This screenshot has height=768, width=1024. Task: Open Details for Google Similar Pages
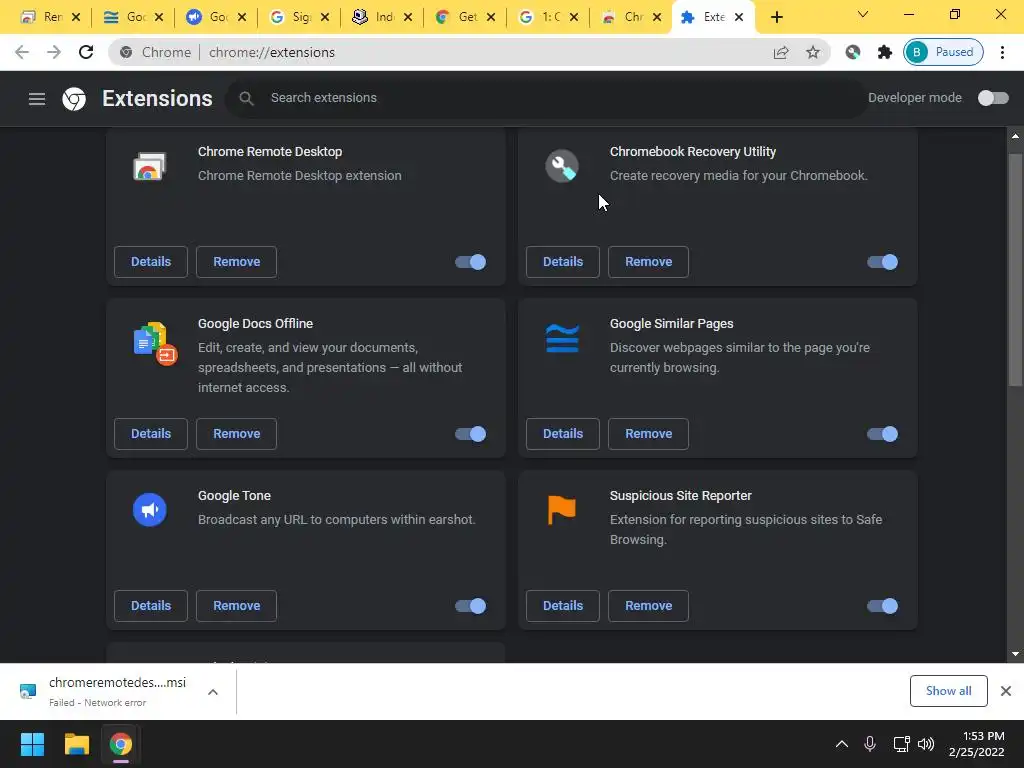(563, 434)
